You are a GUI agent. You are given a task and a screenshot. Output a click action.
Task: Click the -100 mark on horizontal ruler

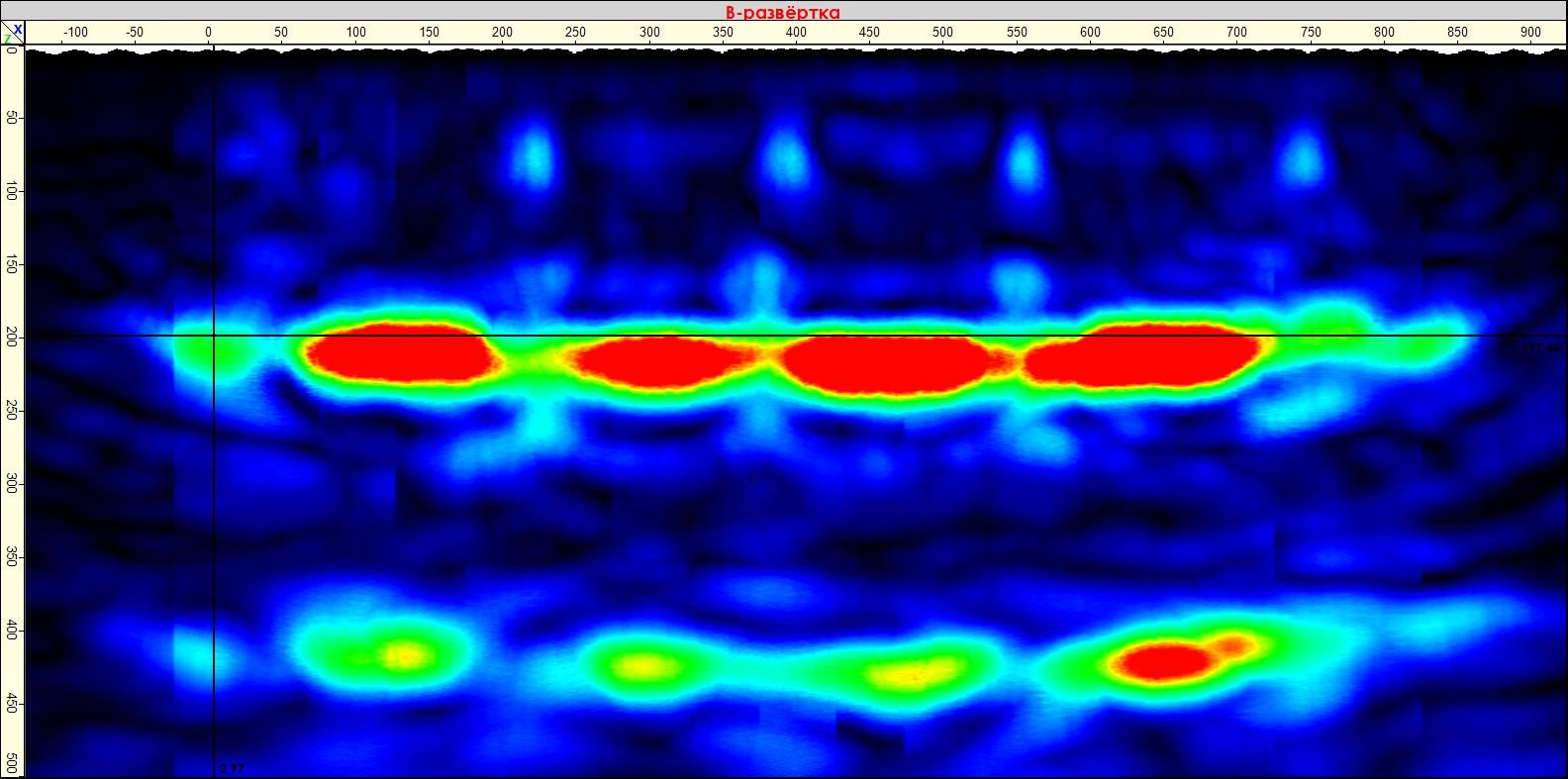[75, 33]
